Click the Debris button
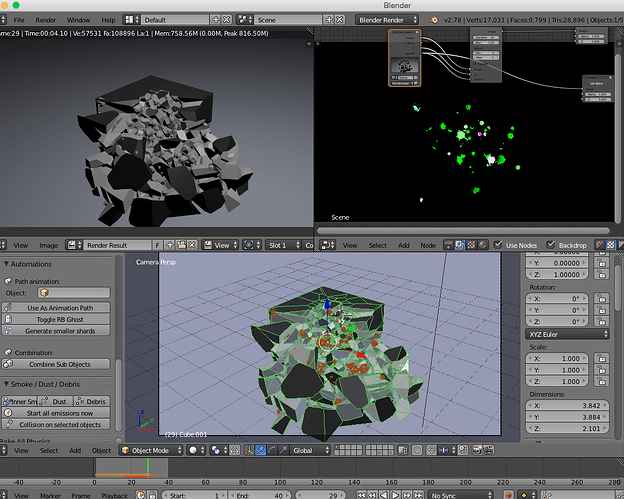 coord(92,402)
